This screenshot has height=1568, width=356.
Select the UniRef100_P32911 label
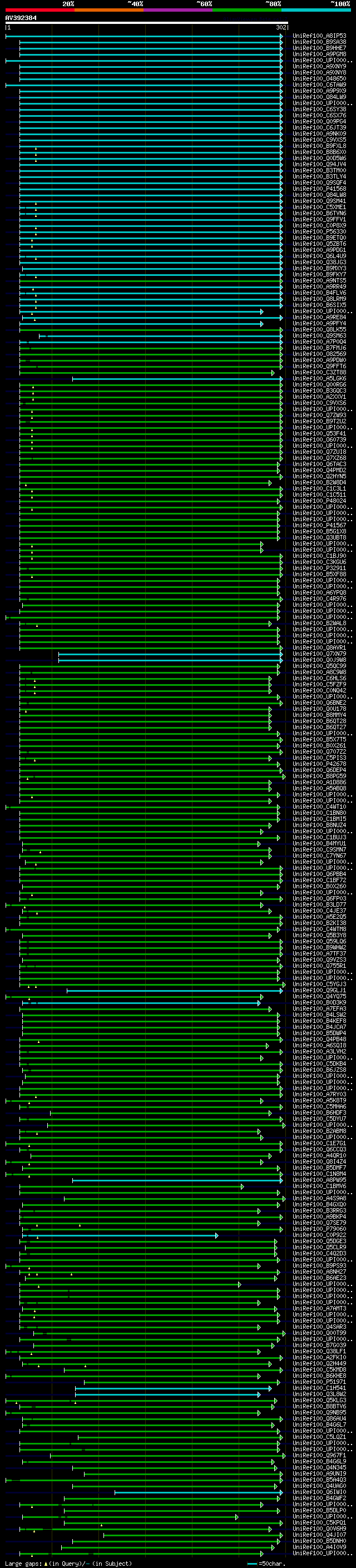coord(319,568)
